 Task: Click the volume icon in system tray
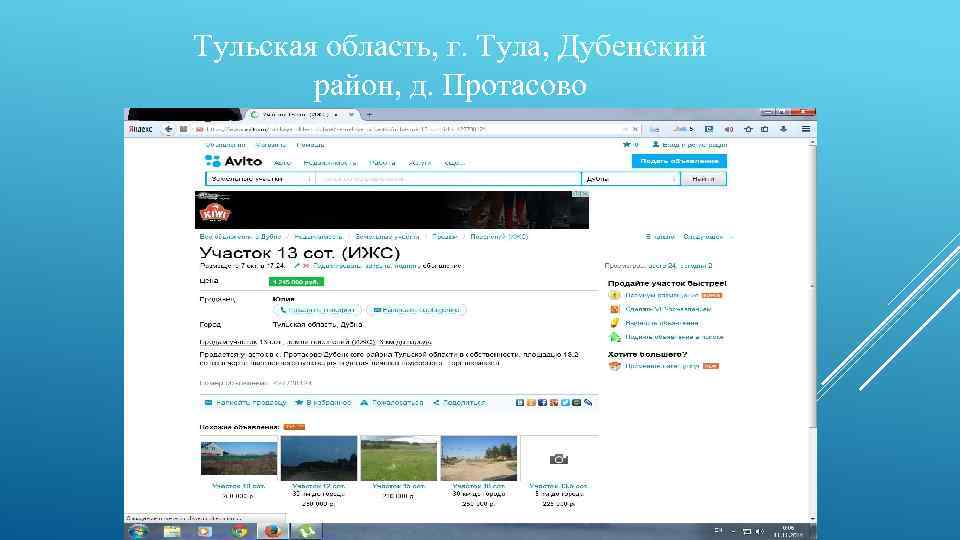pyautogui.click(x=760, y=531)
